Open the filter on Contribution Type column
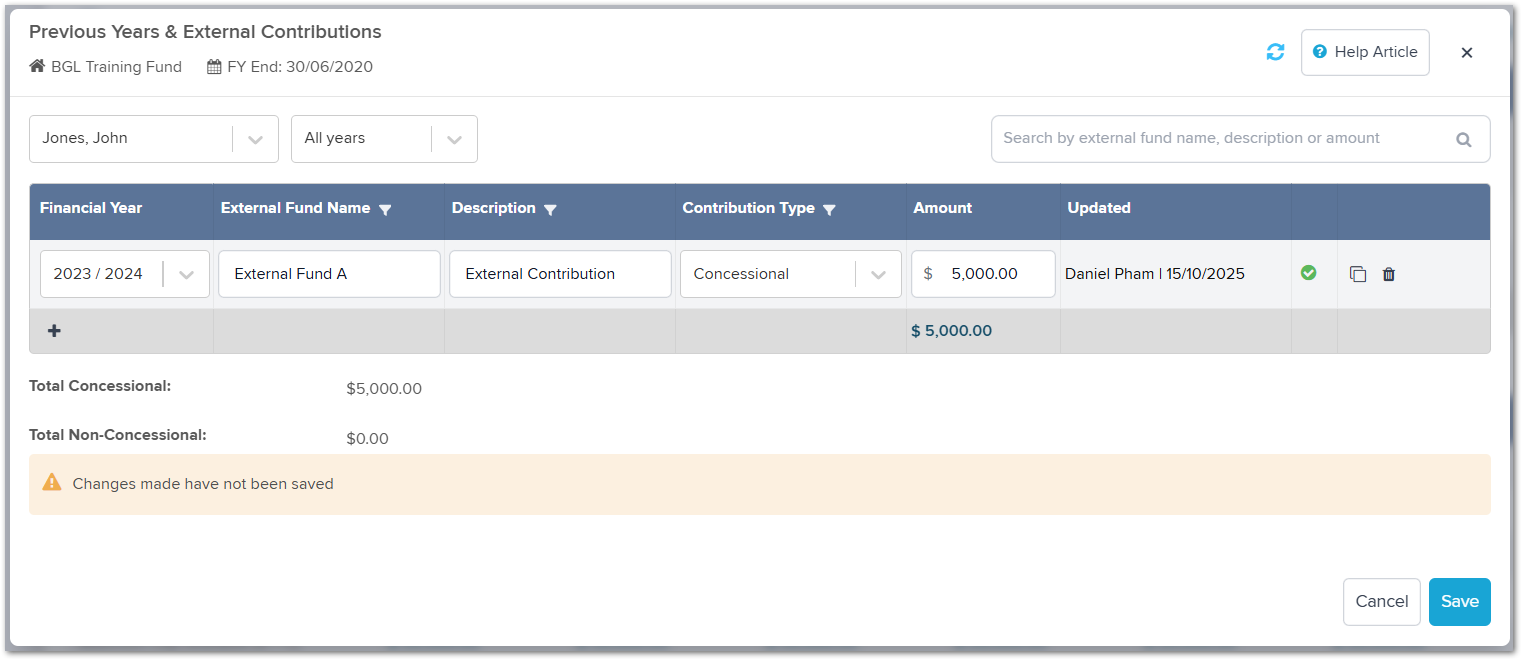Screen dimensions: 1522x660 (x=829, y=209)
